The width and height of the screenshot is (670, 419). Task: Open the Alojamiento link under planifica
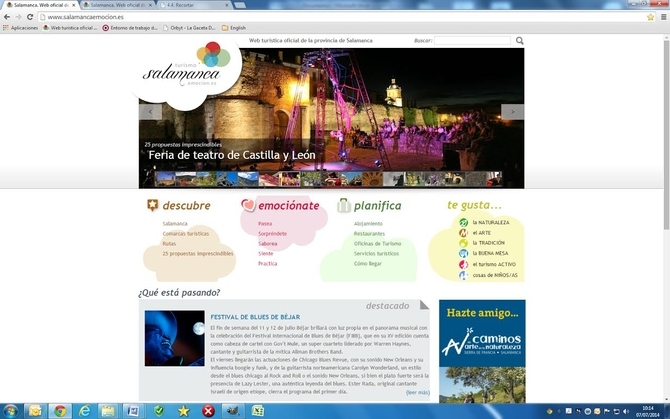[x=367, y=223]
